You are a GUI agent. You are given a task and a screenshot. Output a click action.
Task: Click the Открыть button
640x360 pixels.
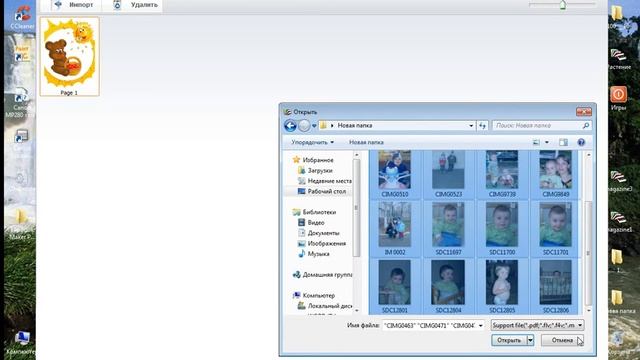tap(509, 340)
